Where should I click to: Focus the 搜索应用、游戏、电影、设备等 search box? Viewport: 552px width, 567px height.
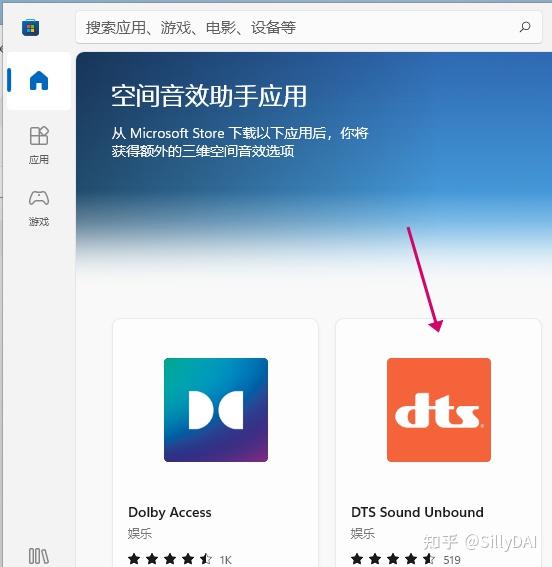point(309,27)
